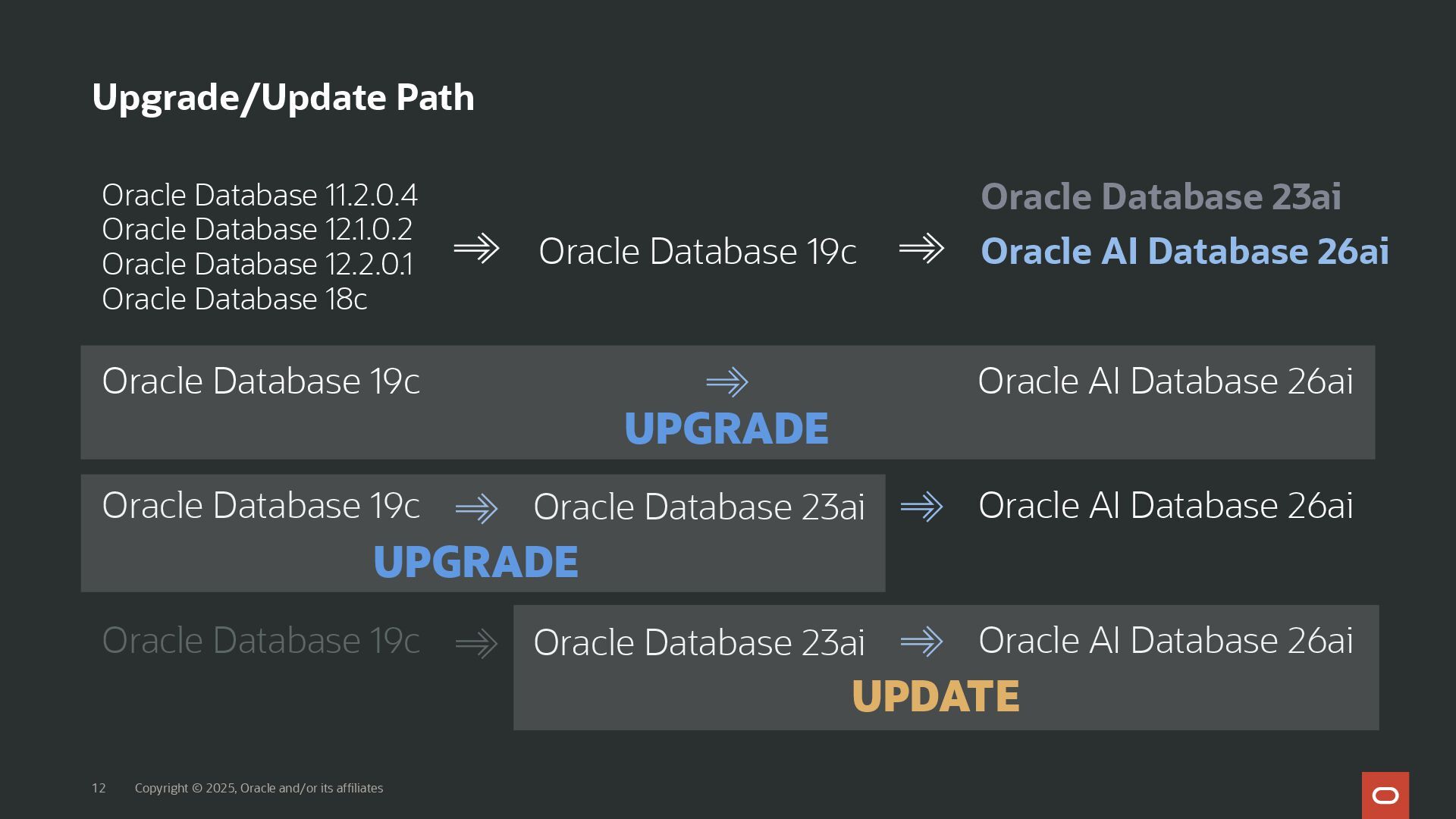Click the Oracle Database 12.2.0.1 line
1456x819 pixels.
257,265
